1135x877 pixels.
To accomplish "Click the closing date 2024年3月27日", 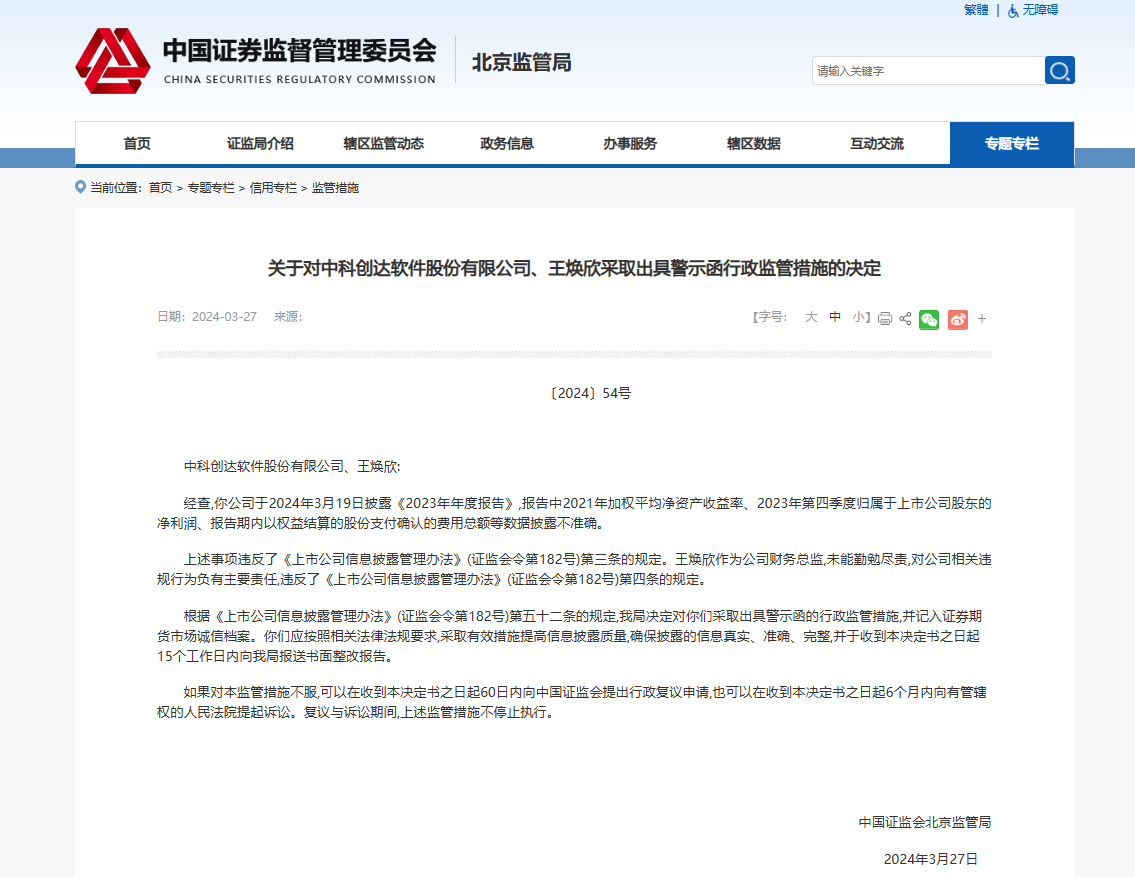I will point(931,859).
